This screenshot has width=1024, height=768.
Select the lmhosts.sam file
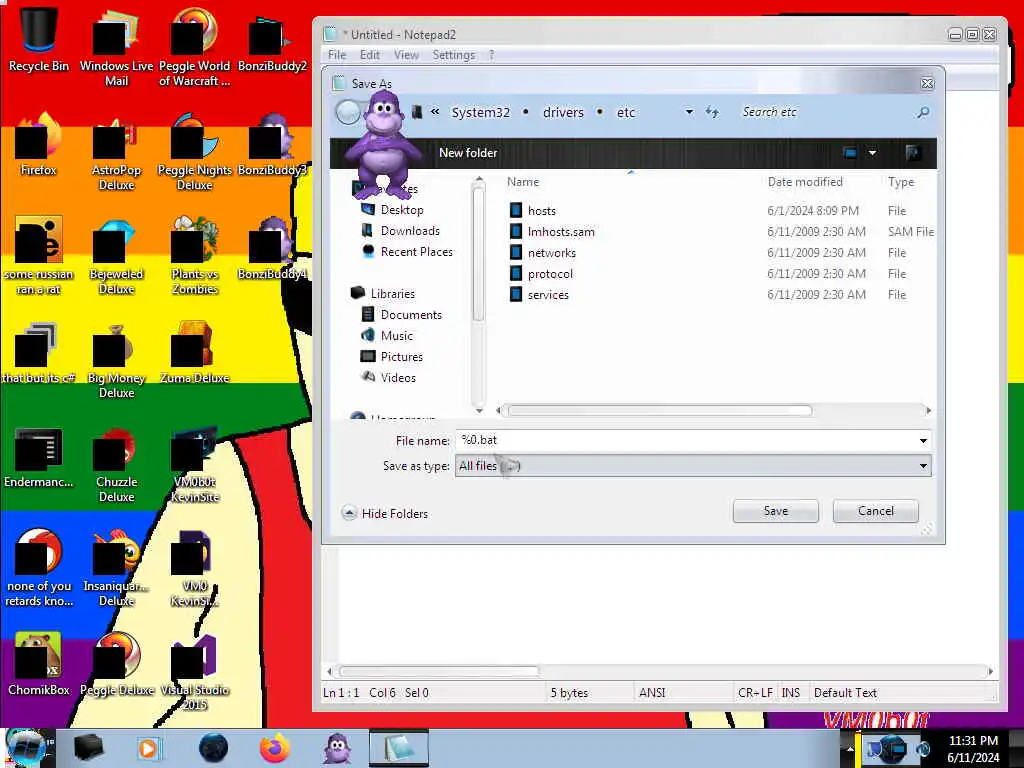click(x=561, y=231)
